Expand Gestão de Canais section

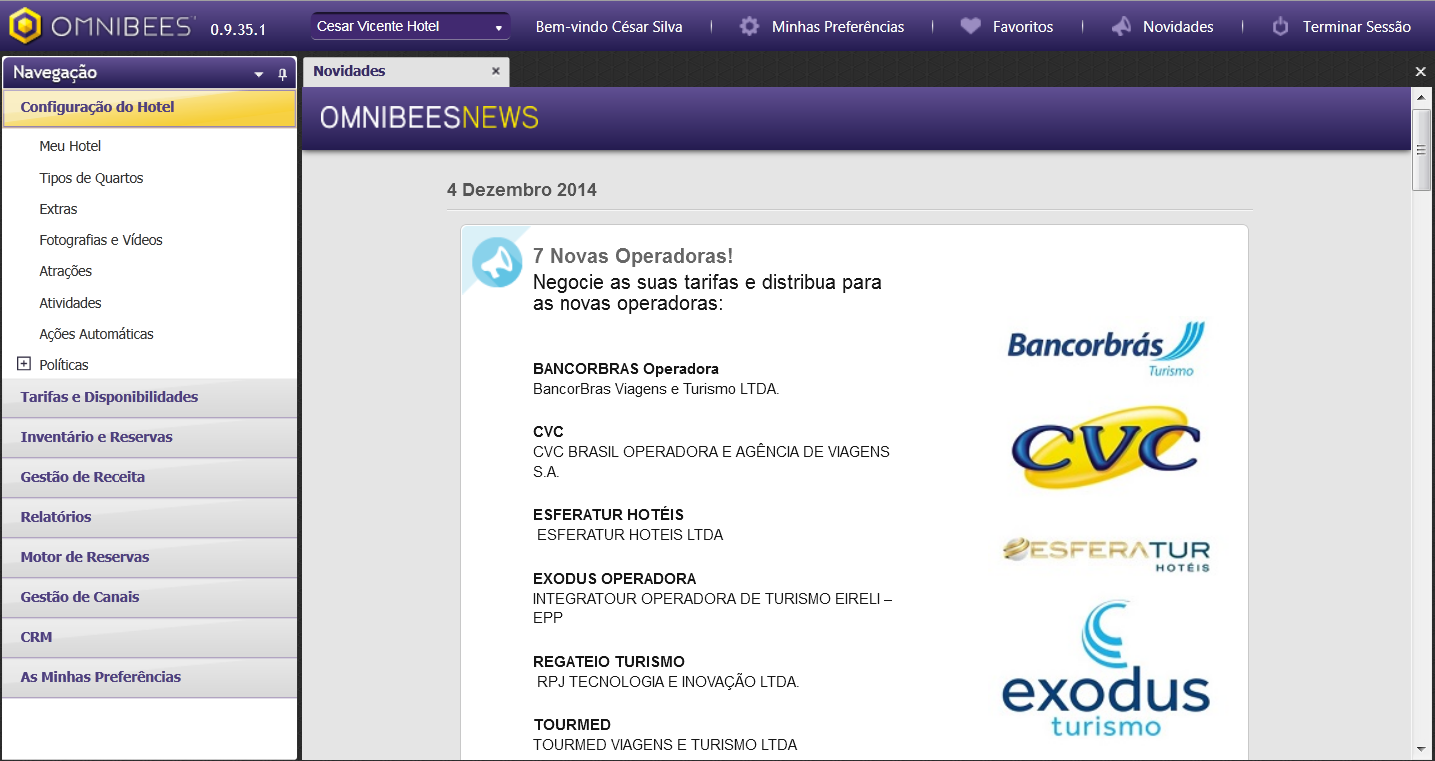[150, 597]
